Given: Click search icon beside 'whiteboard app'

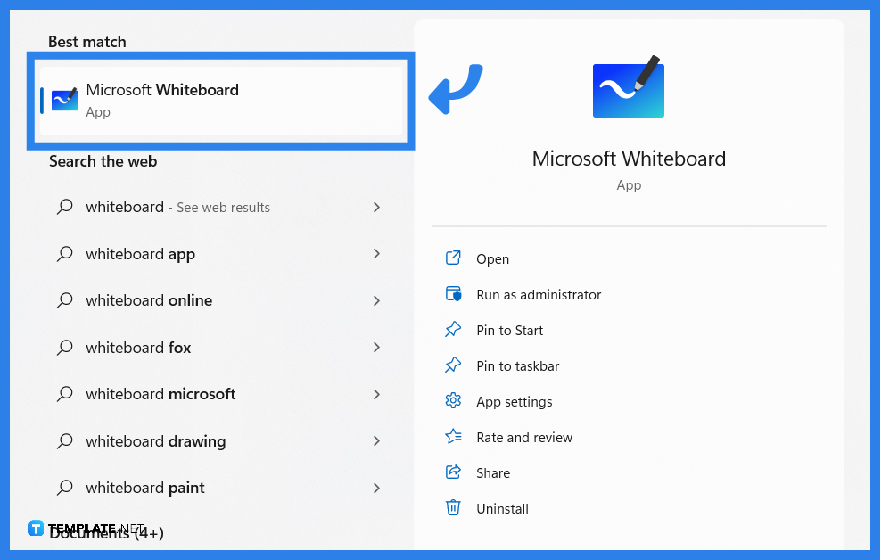Looking at the screenshot, I should (x=65, y=254).
